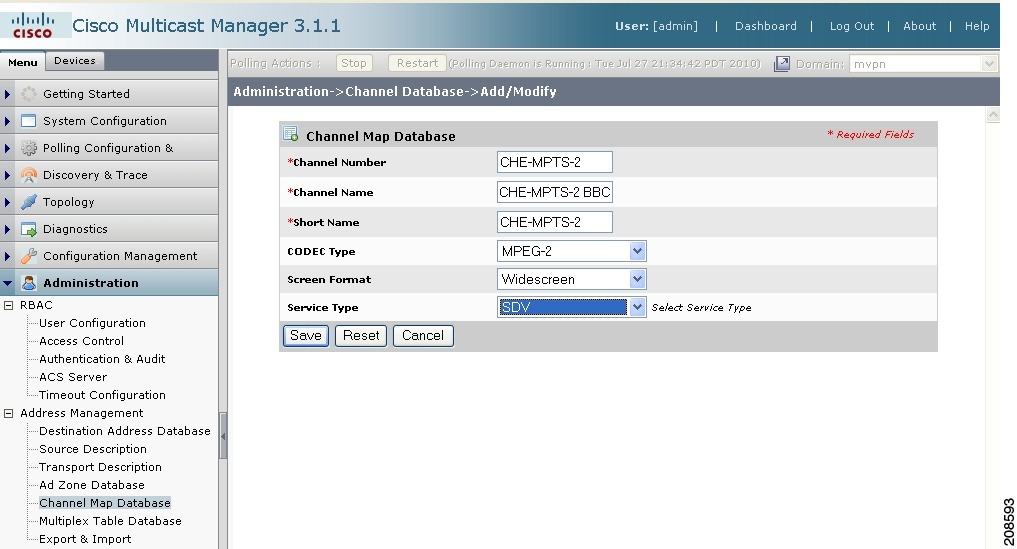
Task: Click the pop-out icon beside Domain
Action: [782, 64]
